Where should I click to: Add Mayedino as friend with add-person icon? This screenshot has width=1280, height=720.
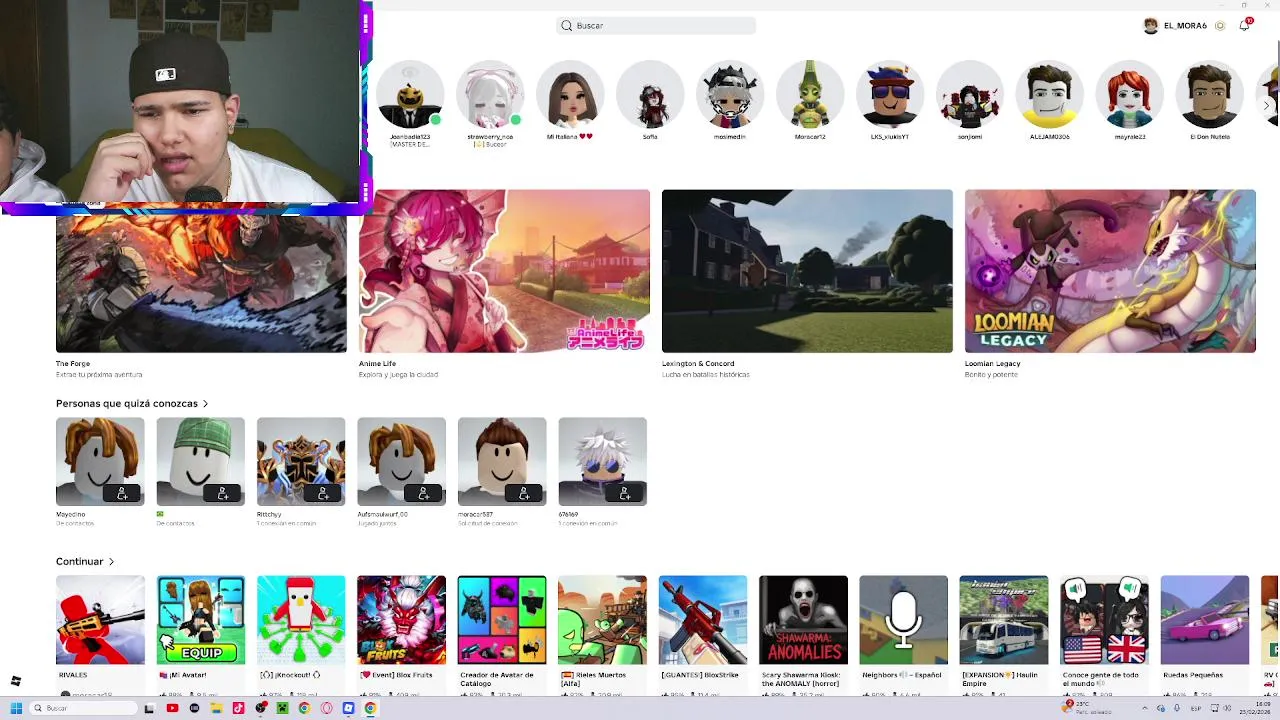[123, 493]
